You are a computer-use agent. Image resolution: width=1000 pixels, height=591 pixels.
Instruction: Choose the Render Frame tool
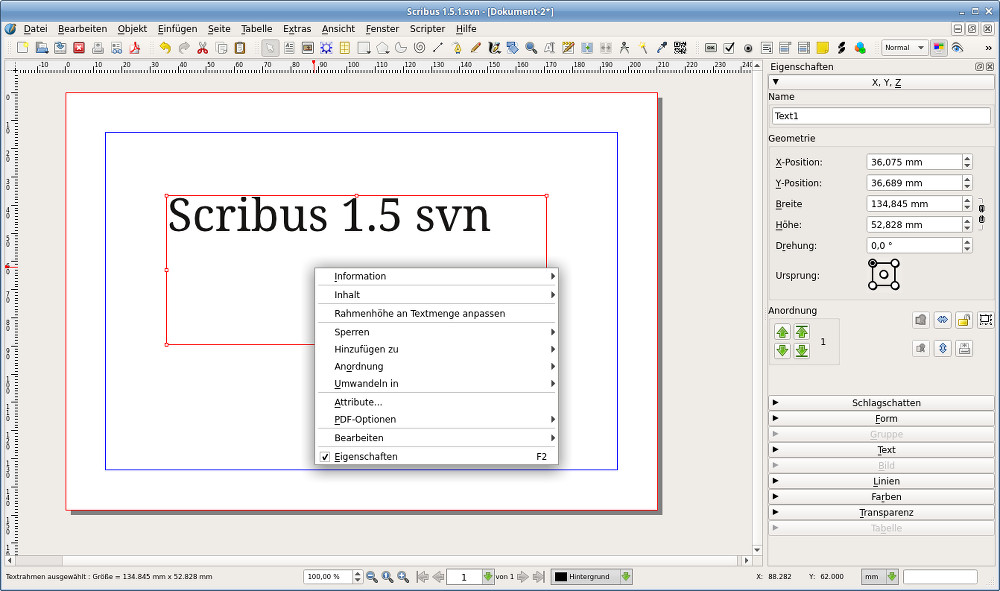click(x=326, y=48)
